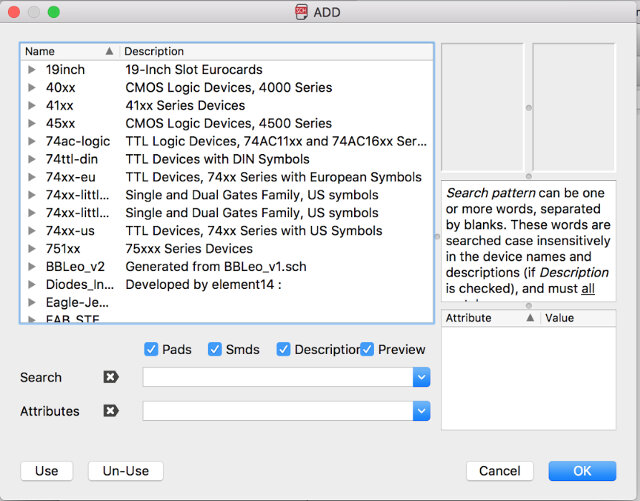The image size is (640, 501).
Task: Expand the 40xx library tree
Action: coord(31,87)
